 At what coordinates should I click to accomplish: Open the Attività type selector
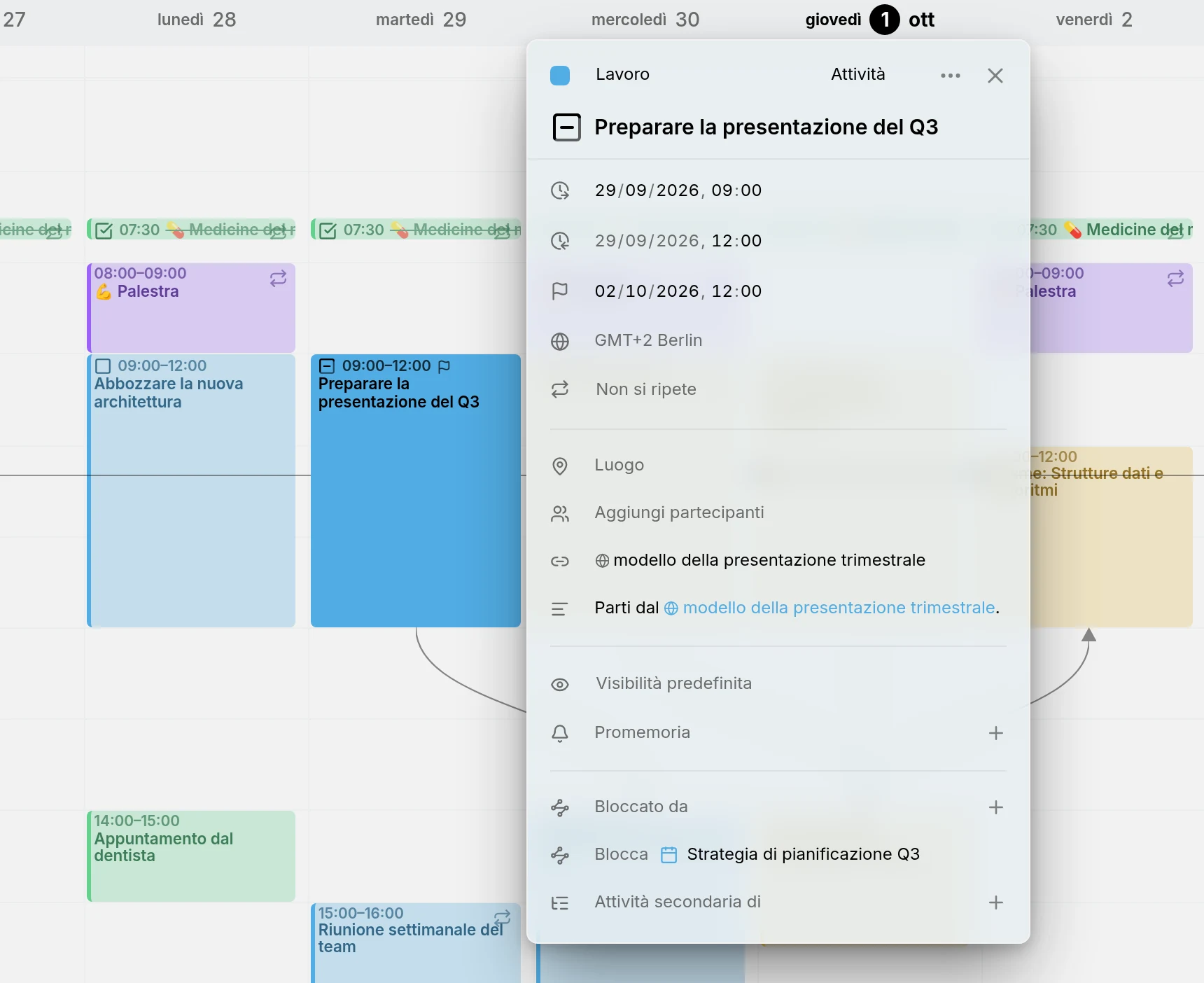857,74
